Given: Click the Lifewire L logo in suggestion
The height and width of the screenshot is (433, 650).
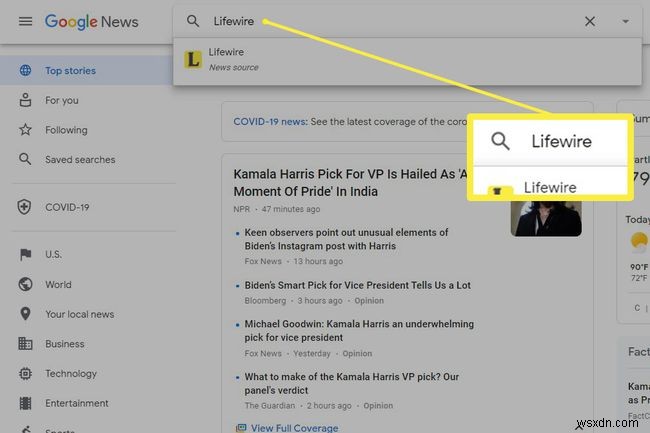Looking at the screenshot, I should 193,60.
